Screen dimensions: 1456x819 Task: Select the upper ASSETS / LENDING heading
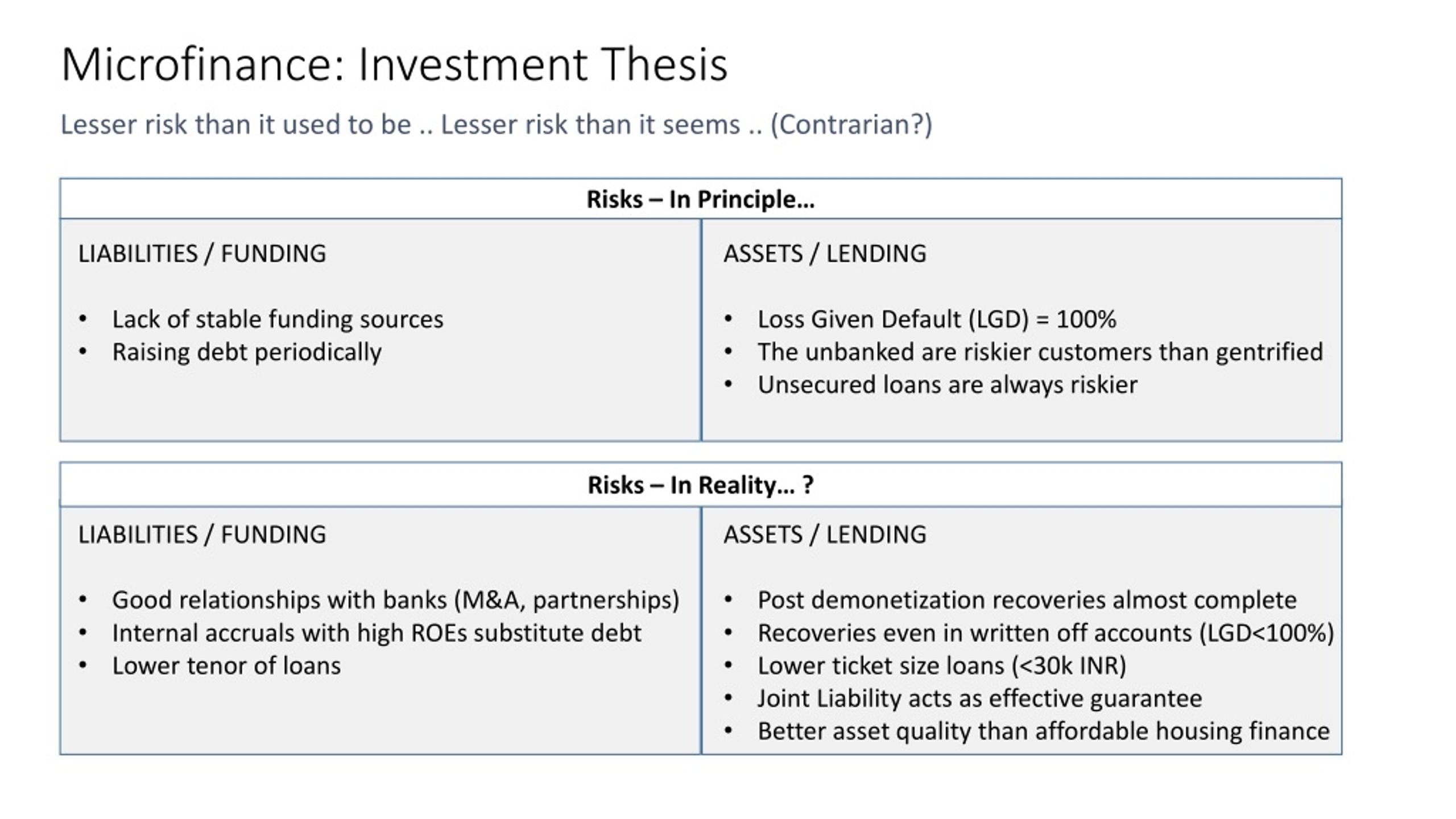pos(825,254)
